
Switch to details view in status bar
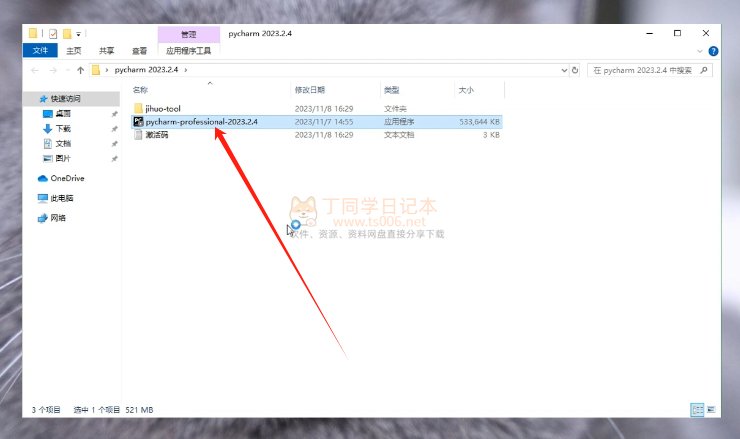click(697, 410)
